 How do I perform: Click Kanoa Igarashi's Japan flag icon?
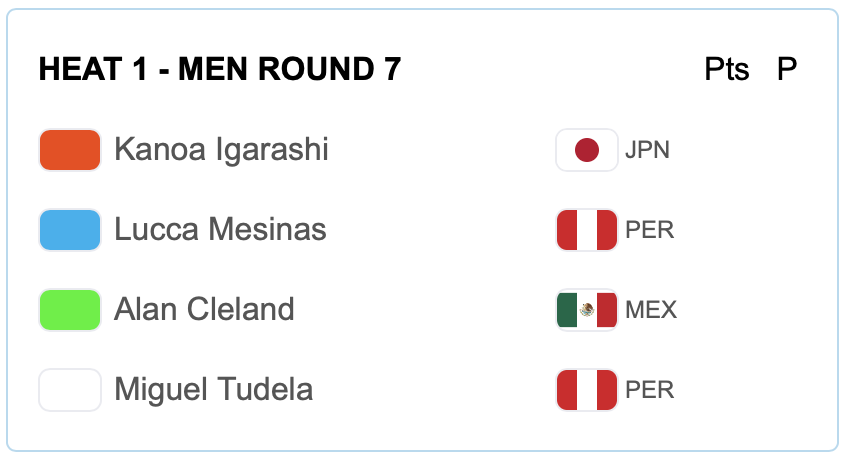click(587, 150)
